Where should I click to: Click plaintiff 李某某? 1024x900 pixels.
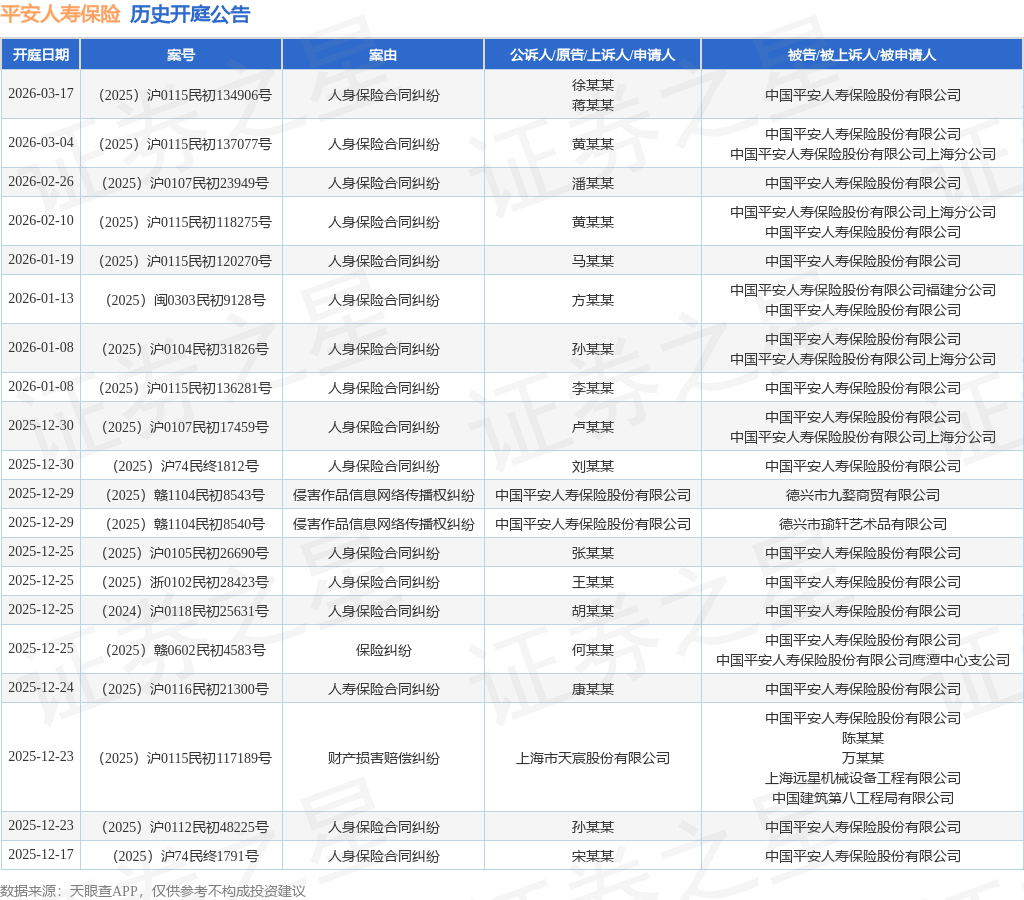pyautogui.click(x=592, y=389)
